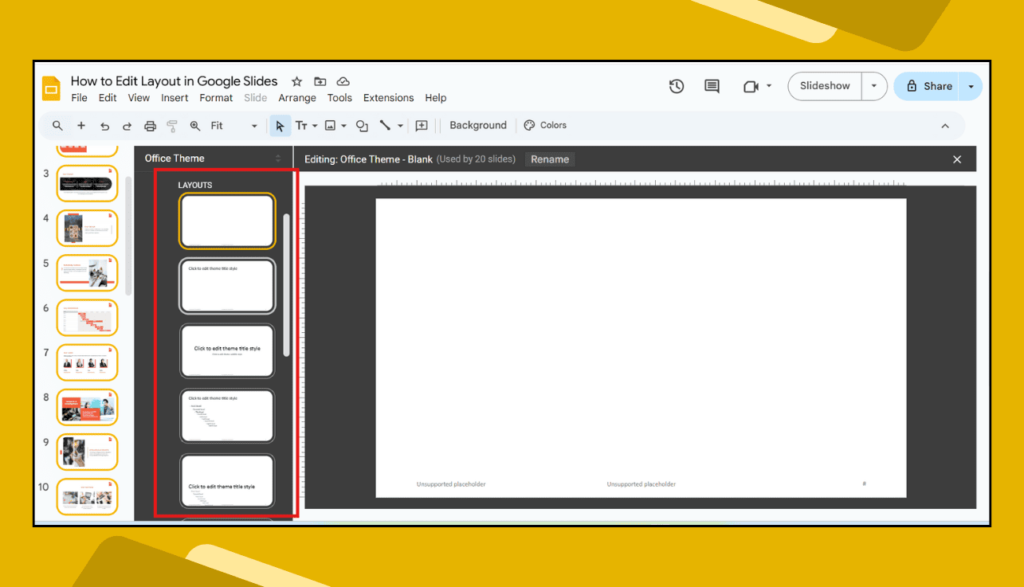Image resolution: width=1024 pixels, height=587 pixels.
Task: Choose the shape tool icon
Action: [x=362, y=126]
